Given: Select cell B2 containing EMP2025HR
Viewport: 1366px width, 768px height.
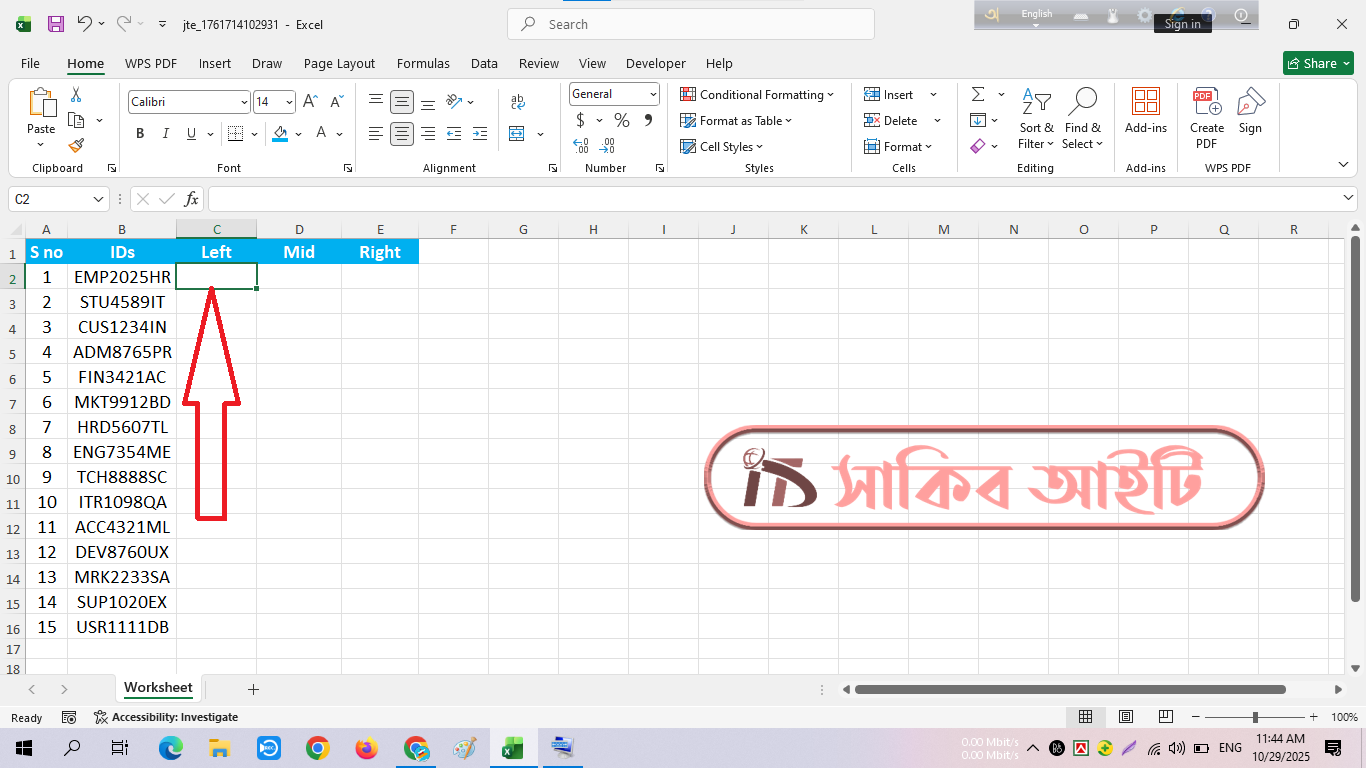Looking at the screenshot, I should [x=122, y=277].
